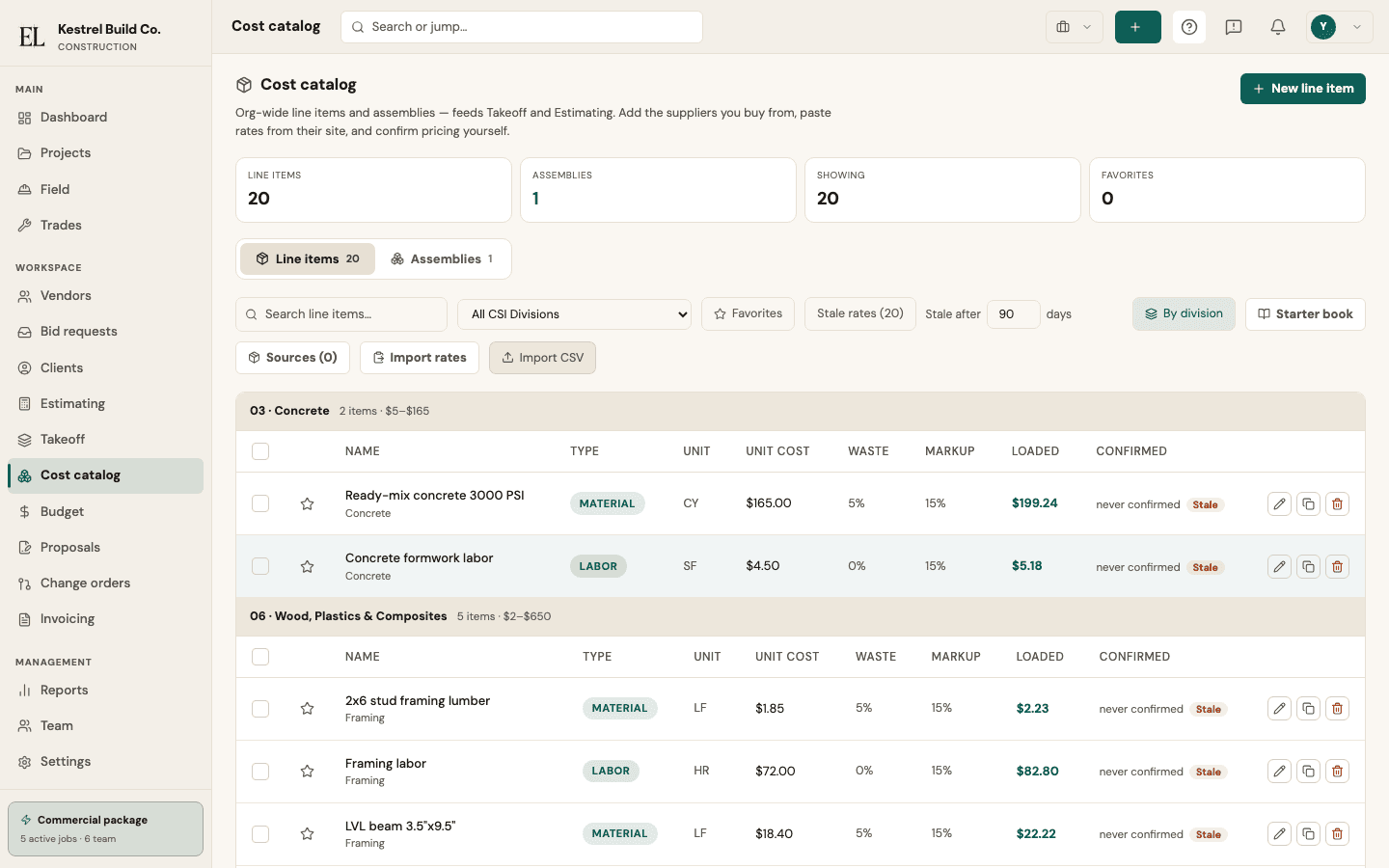Open help via question mark icon
This screenshot has width=1389, height=868.
pyautogui.click(x=1189, y=27)
